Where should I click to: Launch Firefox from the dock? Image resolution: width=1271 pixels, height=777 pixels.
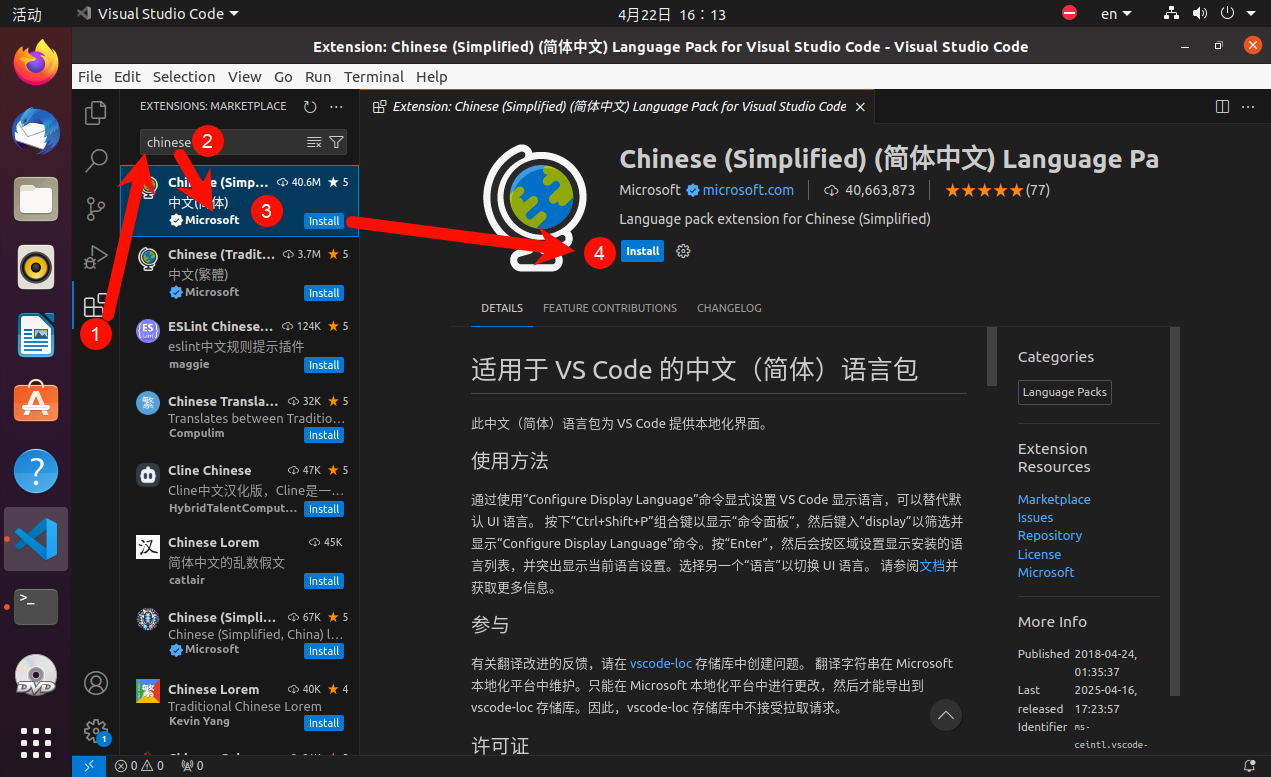pyautogui.click(x=36, y=63)
